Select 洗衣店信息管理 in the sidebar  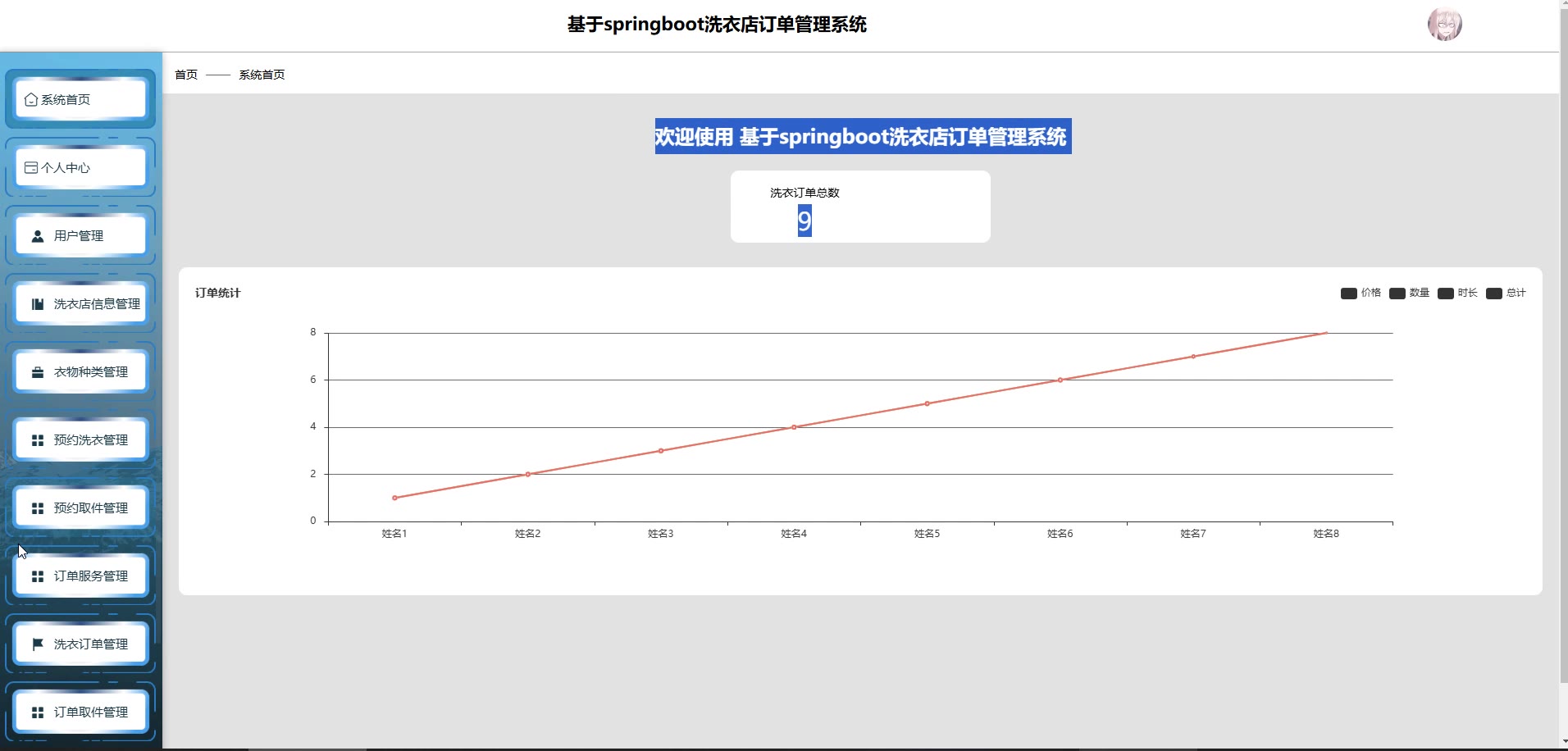(80, 303)
